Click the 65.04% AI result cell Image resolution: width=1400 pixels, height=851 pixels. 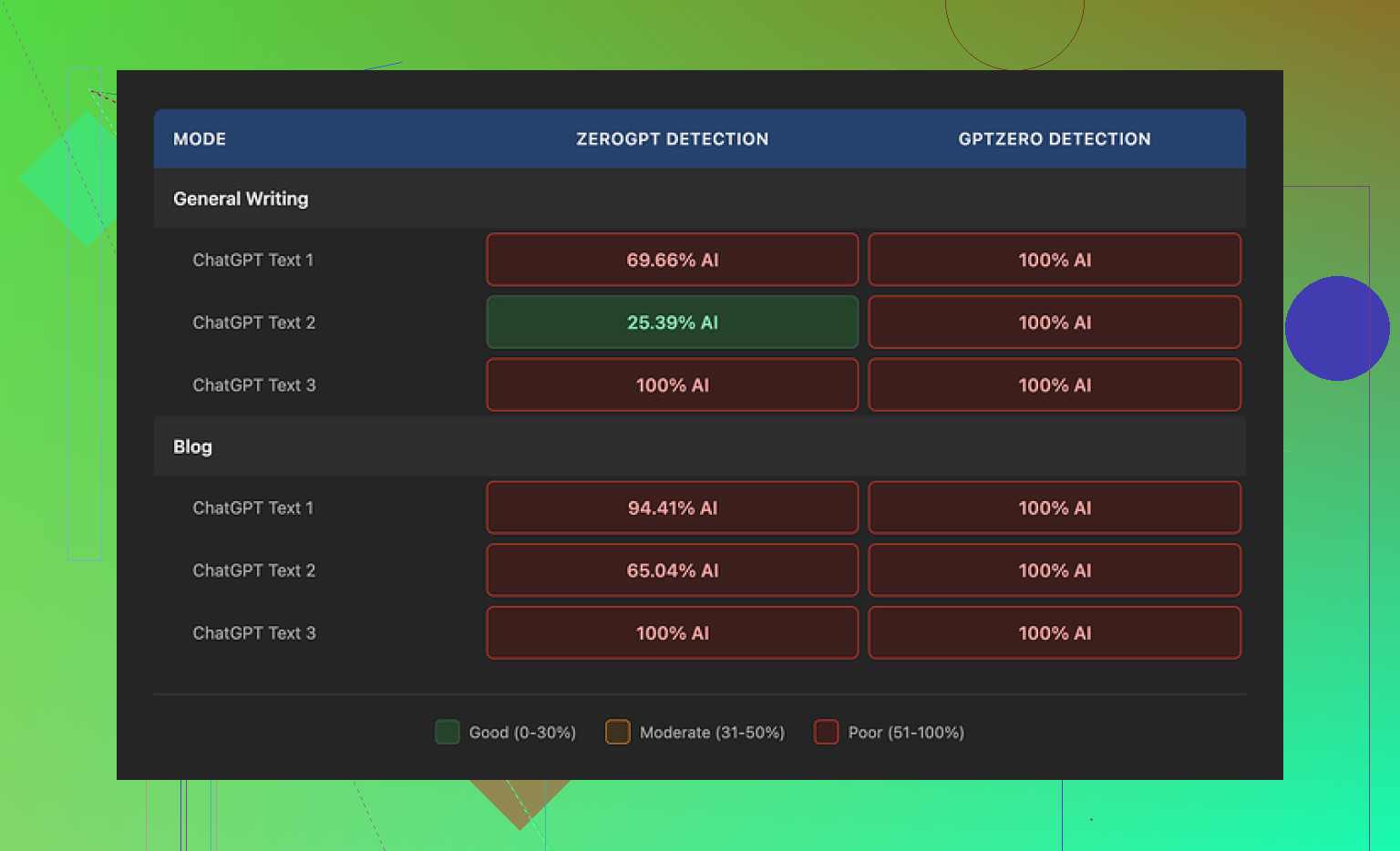(x=672, y=570)
